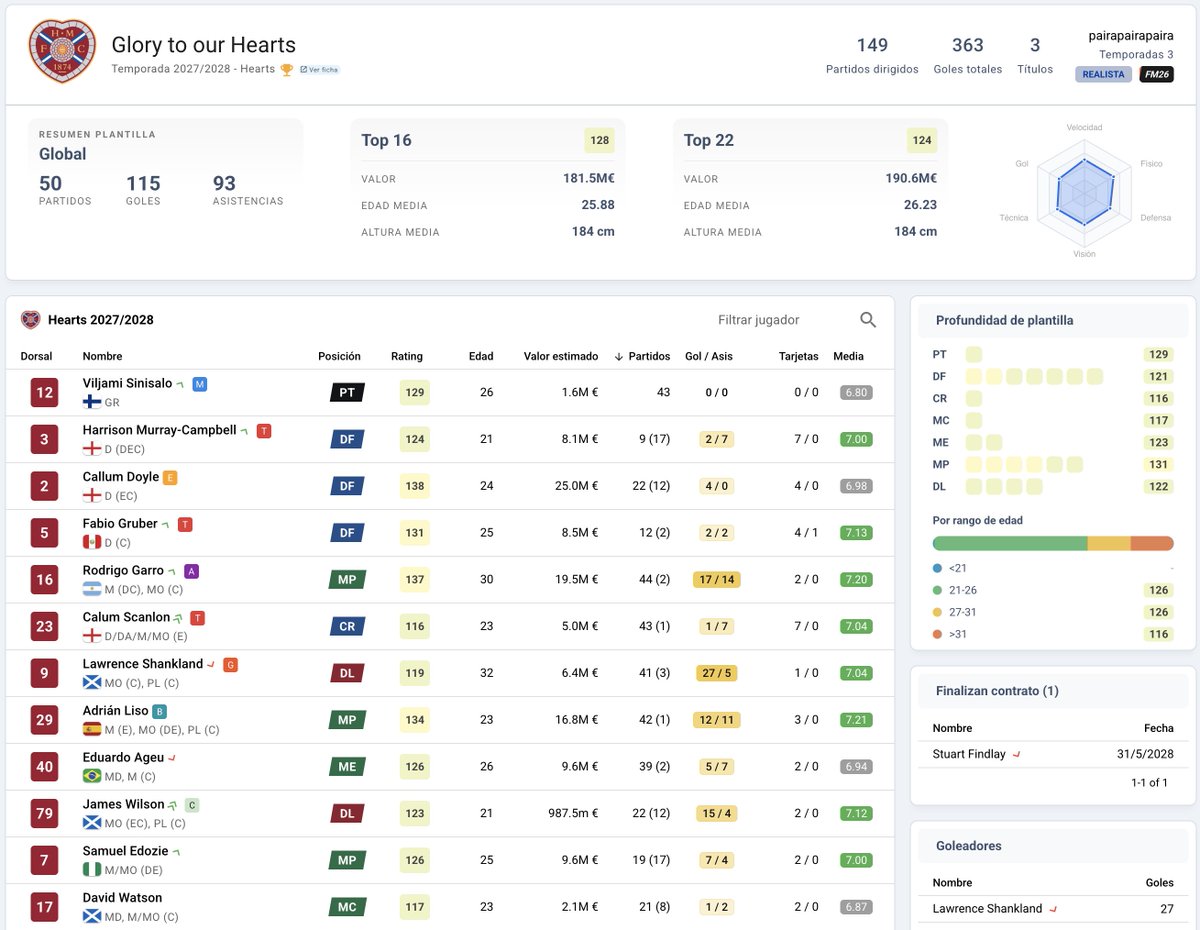Click the FM26 tag in the header
The height and width of the screenshot is (930, 1200).
1156,74
